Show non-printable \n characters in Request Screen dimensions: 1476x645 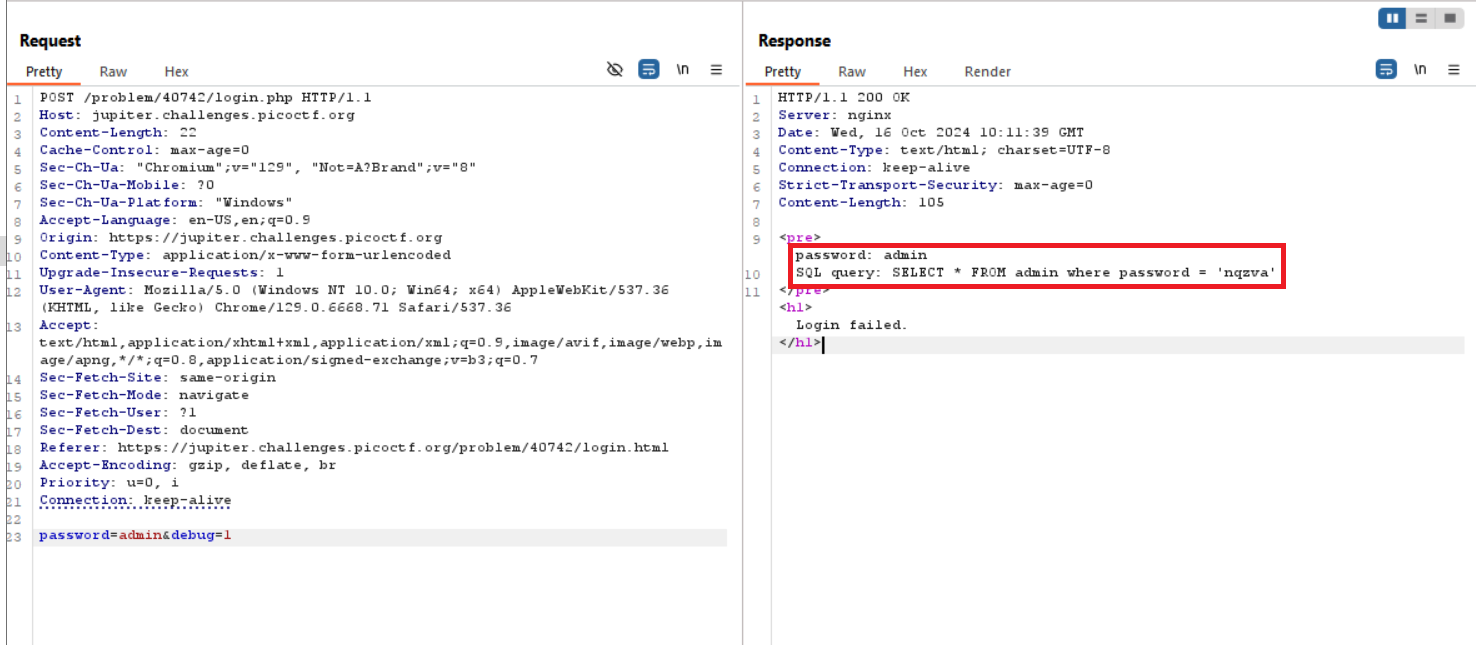coord(683,70)
